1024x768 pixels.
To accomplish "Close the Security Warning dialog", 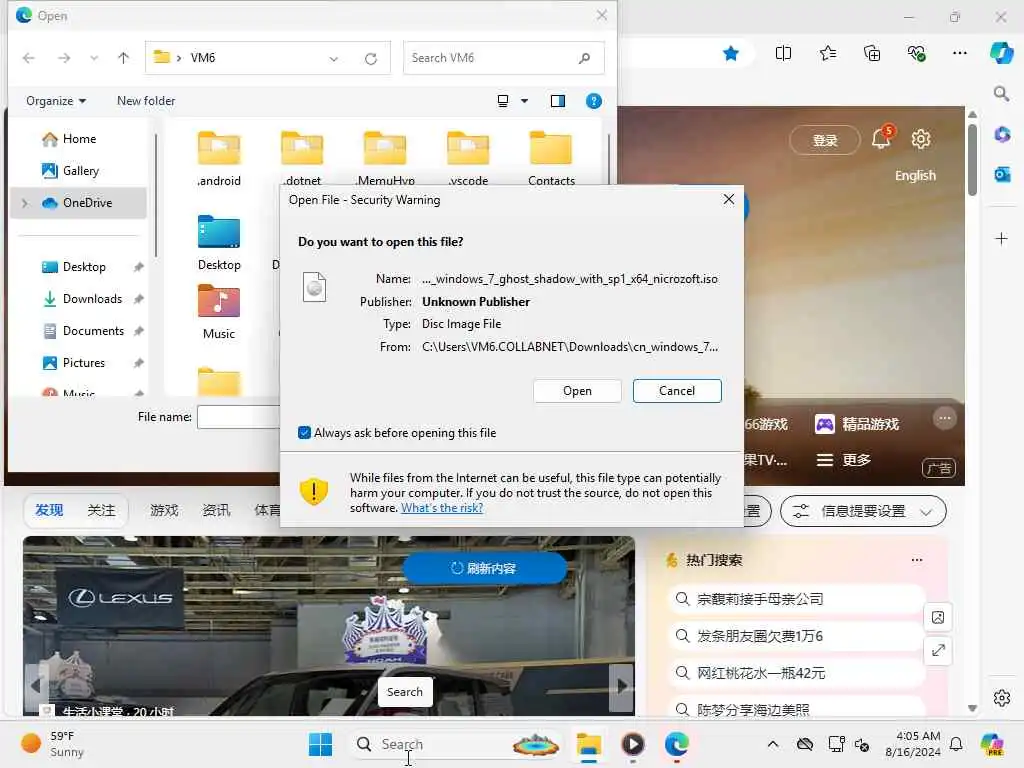I will pyautogui.click(x=729, y=199).
